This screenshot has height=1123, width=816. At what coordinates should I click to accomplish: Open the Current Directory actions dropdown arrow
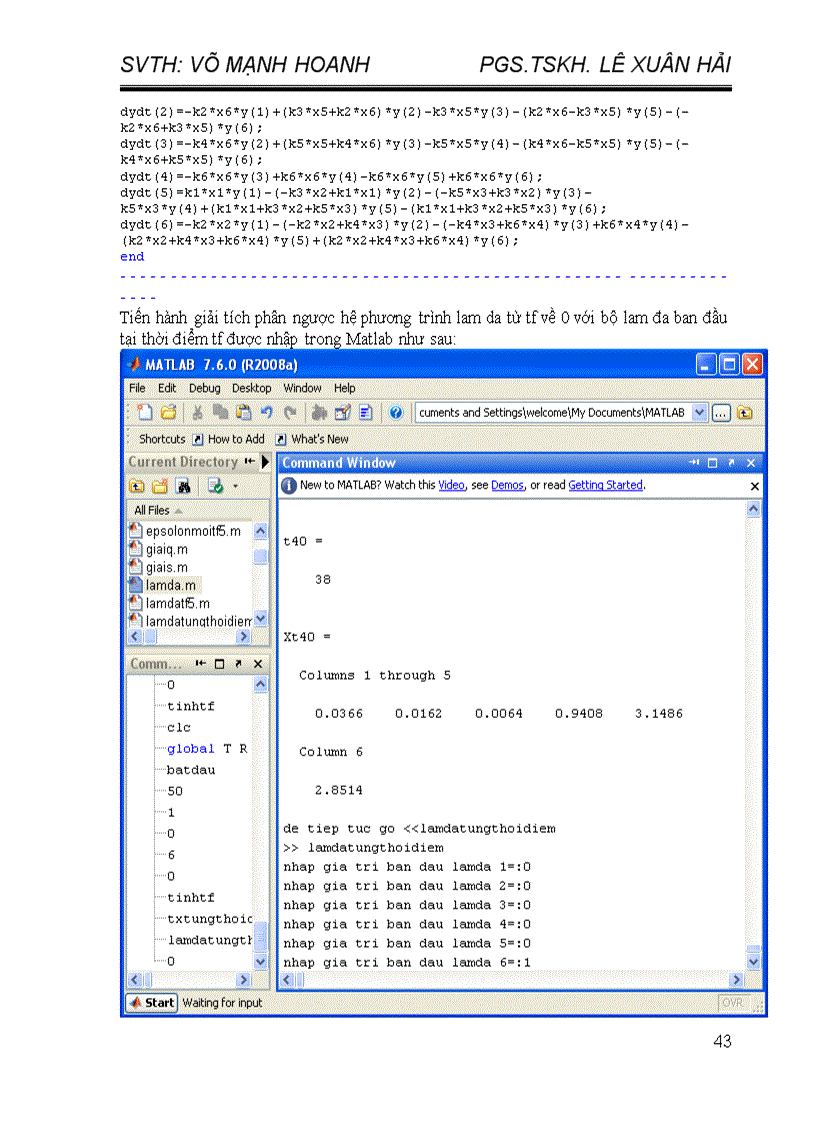point(234,486)
